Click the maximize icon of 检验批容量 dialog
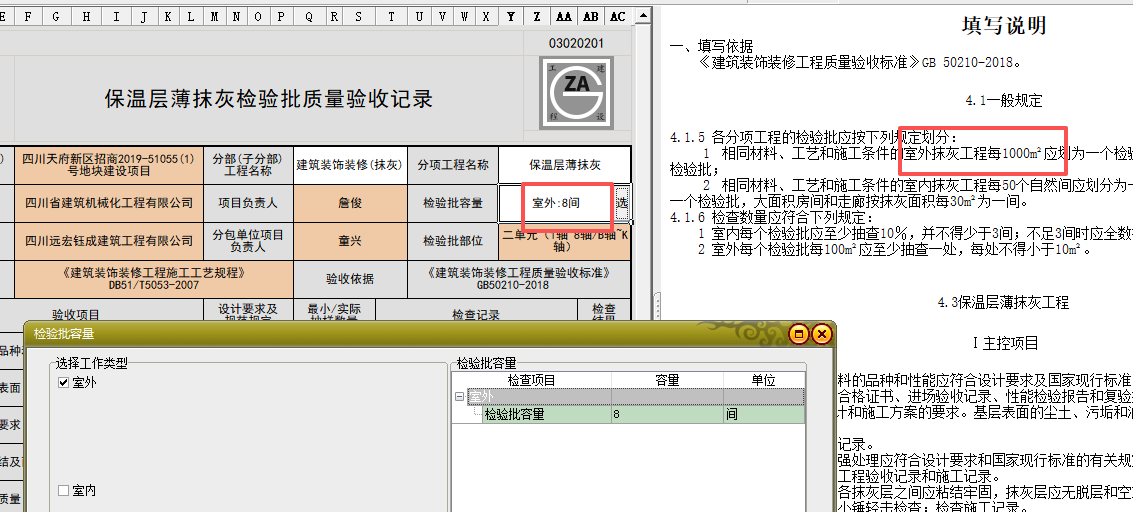The width and height of the screenshot is (1133, 512). (x=799, y=334)
